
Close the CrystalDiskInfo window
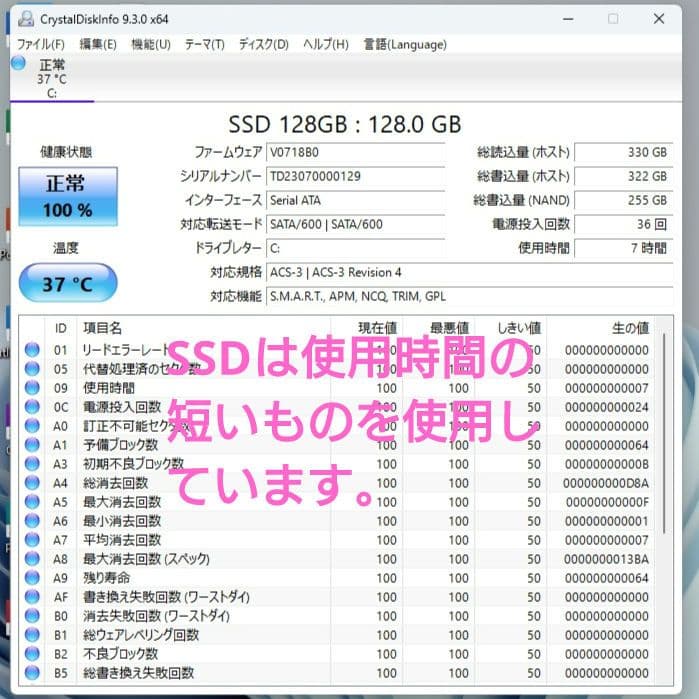(659, 19)
